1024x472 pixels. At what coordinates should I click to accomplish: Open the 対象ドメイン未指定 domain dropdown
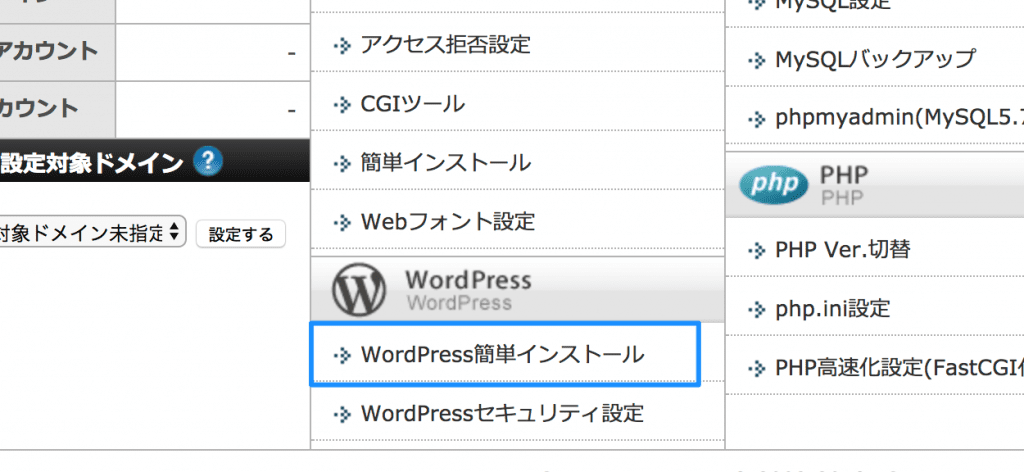[92, 232]
